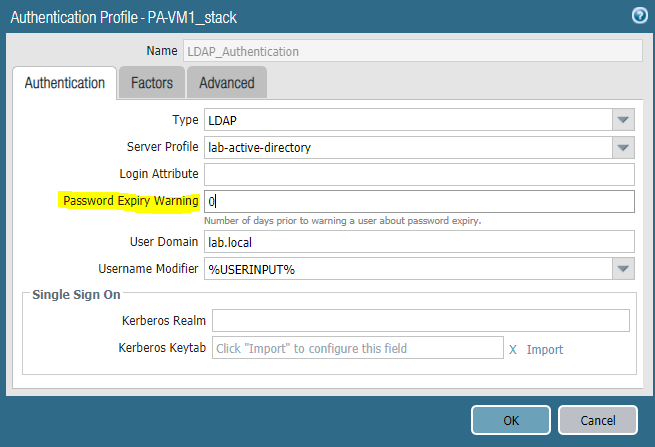Click the Username Modifier box showing %USERINPUT%
655x447 pixels.
408,269
